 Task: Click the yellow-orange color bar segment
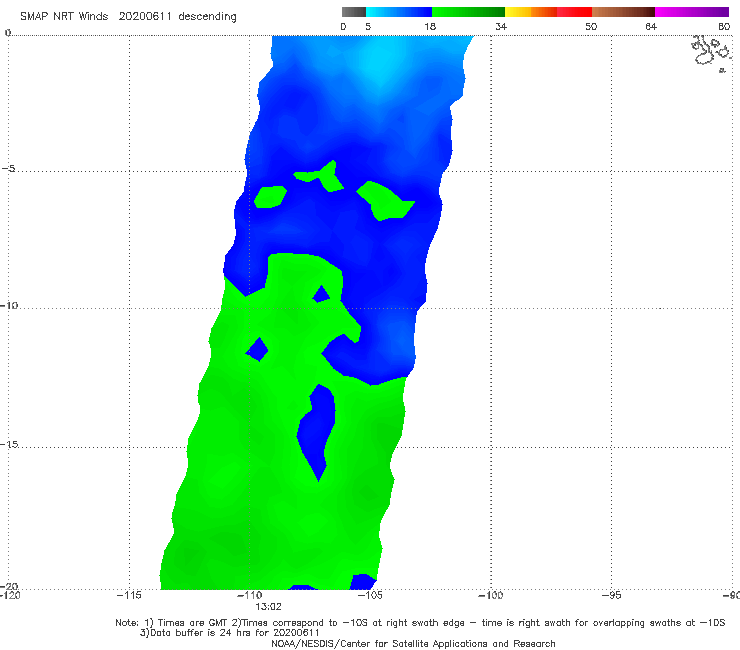pos(530,12)
